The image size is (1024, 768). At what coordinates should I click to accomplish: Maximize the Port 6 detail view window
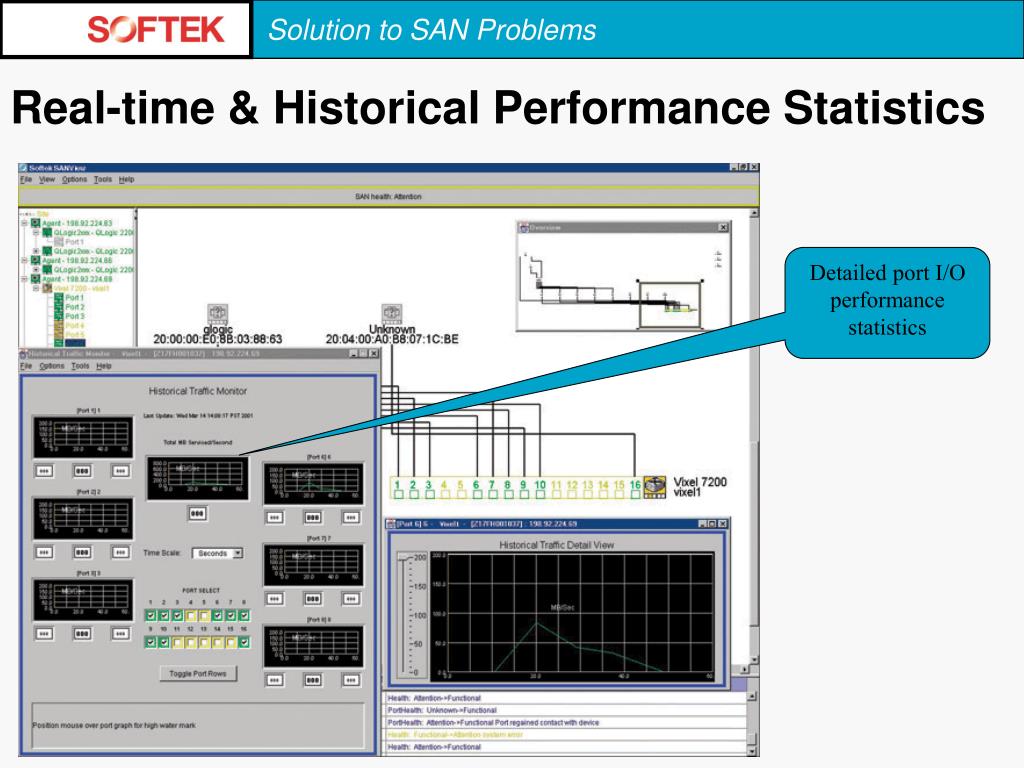point(712,524)
